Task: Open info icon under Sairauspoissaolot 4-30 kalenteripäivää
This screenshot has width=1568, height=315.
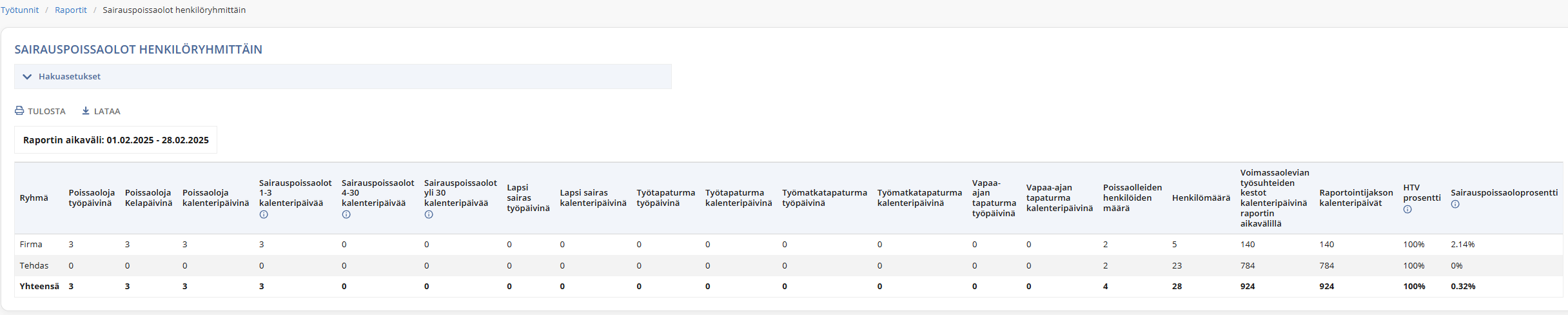Action: pyautogui.click(x=346, y=214)
